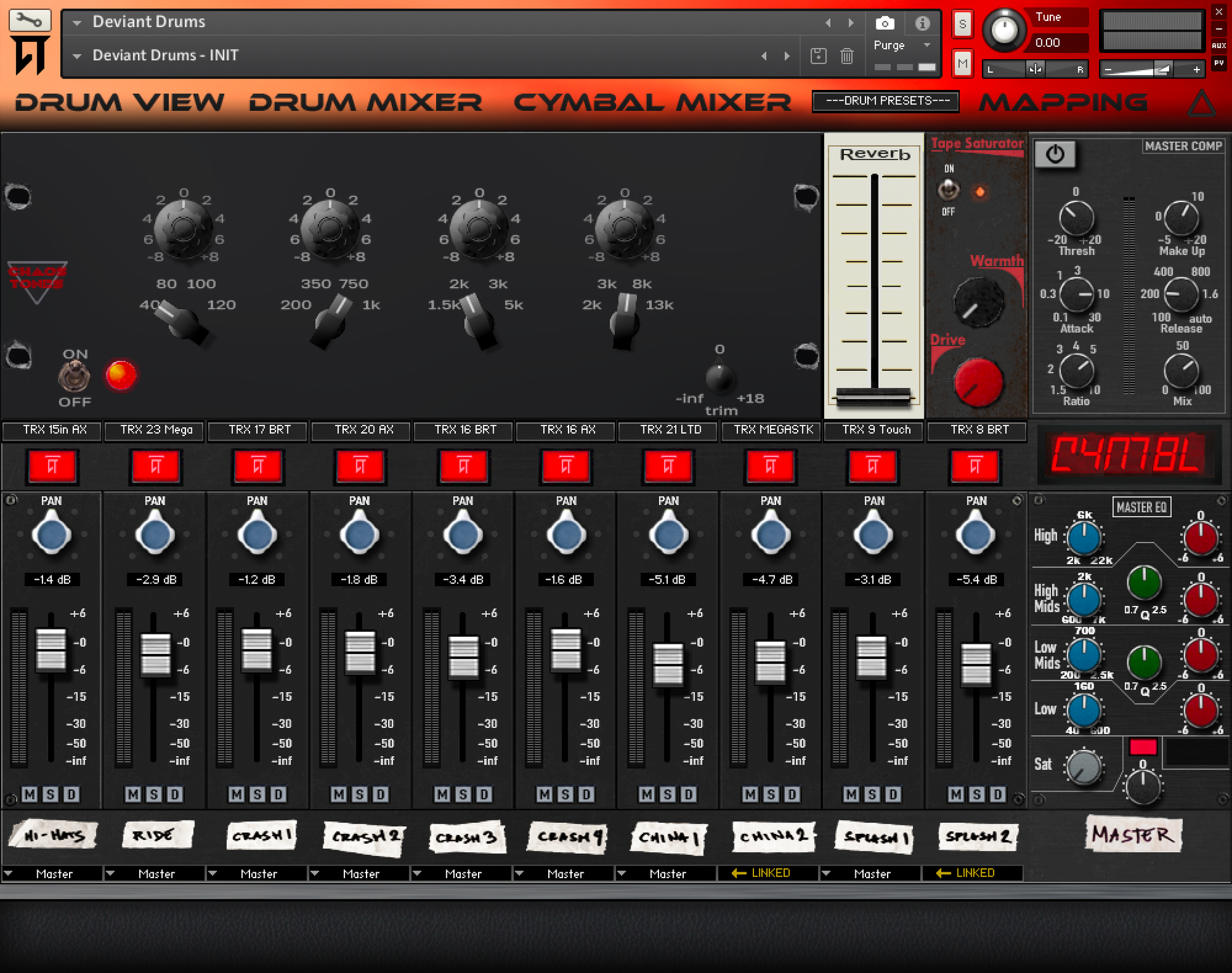Click the camera snapshot icon
The height and width of the screenshot is (973, 1232).
tap(884, 23)
